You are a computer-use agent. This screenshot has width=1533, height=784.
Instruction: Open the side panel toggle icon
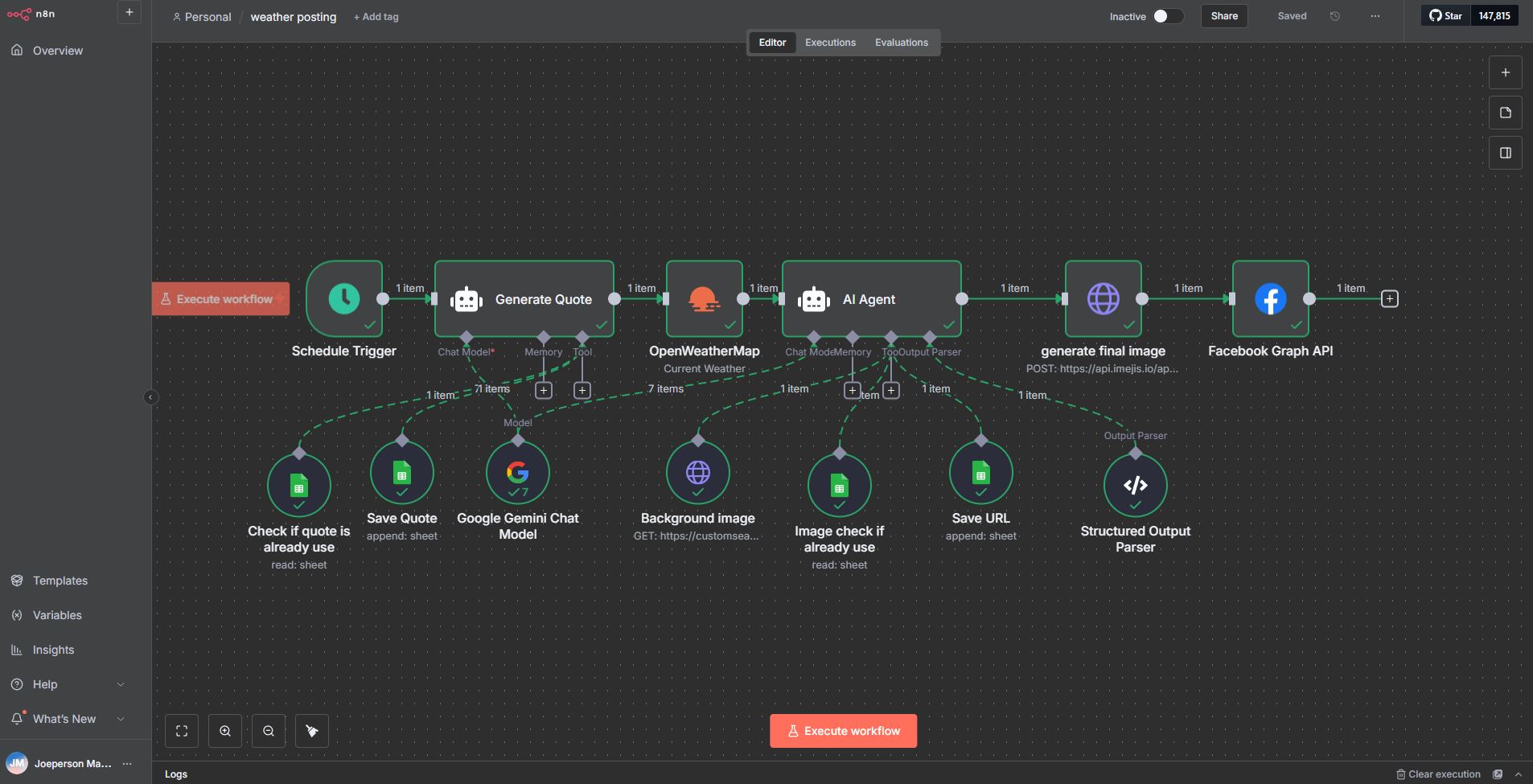(1506, 153)
